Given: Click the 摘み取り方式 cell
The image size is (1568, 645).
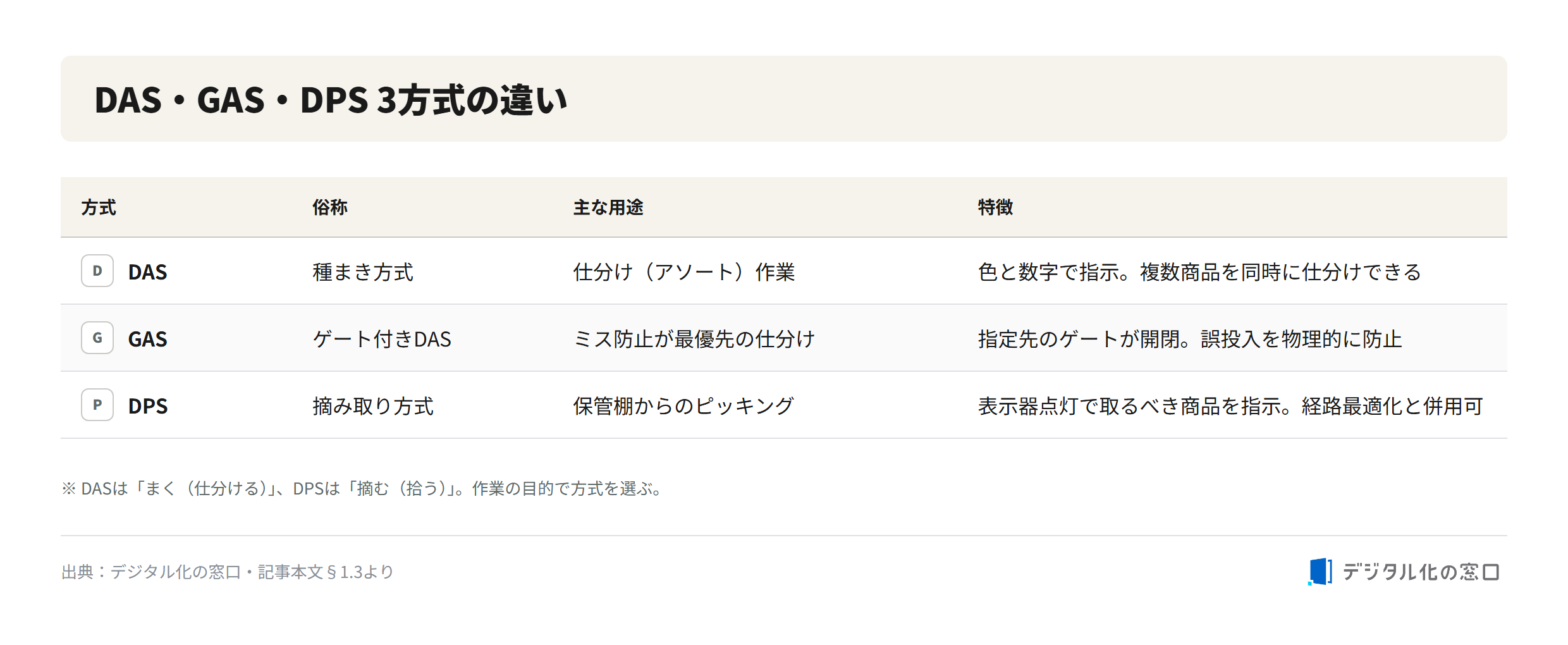Looking at the screenshot, I should 373,406.
